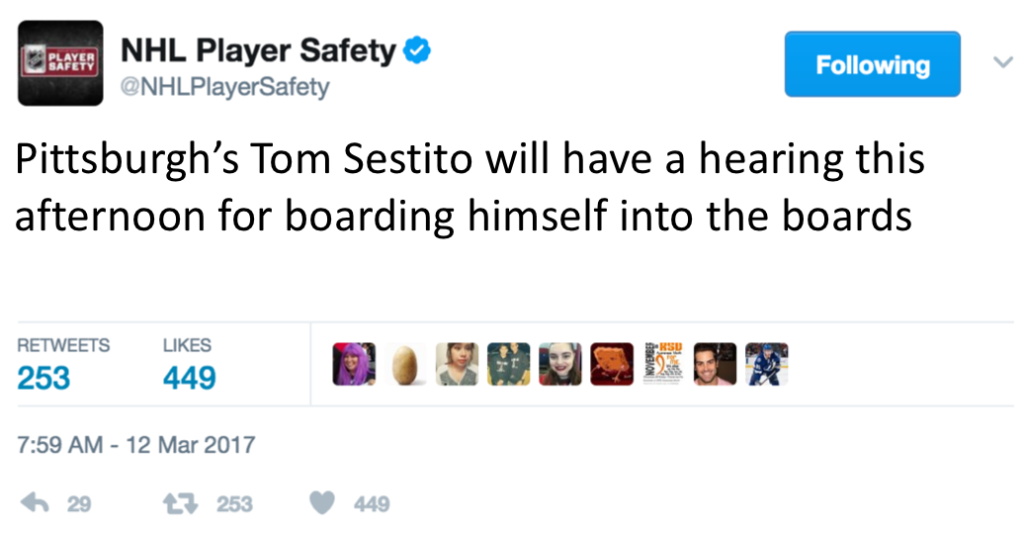Click the orange KSU poster avatar
Viewport: 1024px width, 536px height.
[662, 364]
